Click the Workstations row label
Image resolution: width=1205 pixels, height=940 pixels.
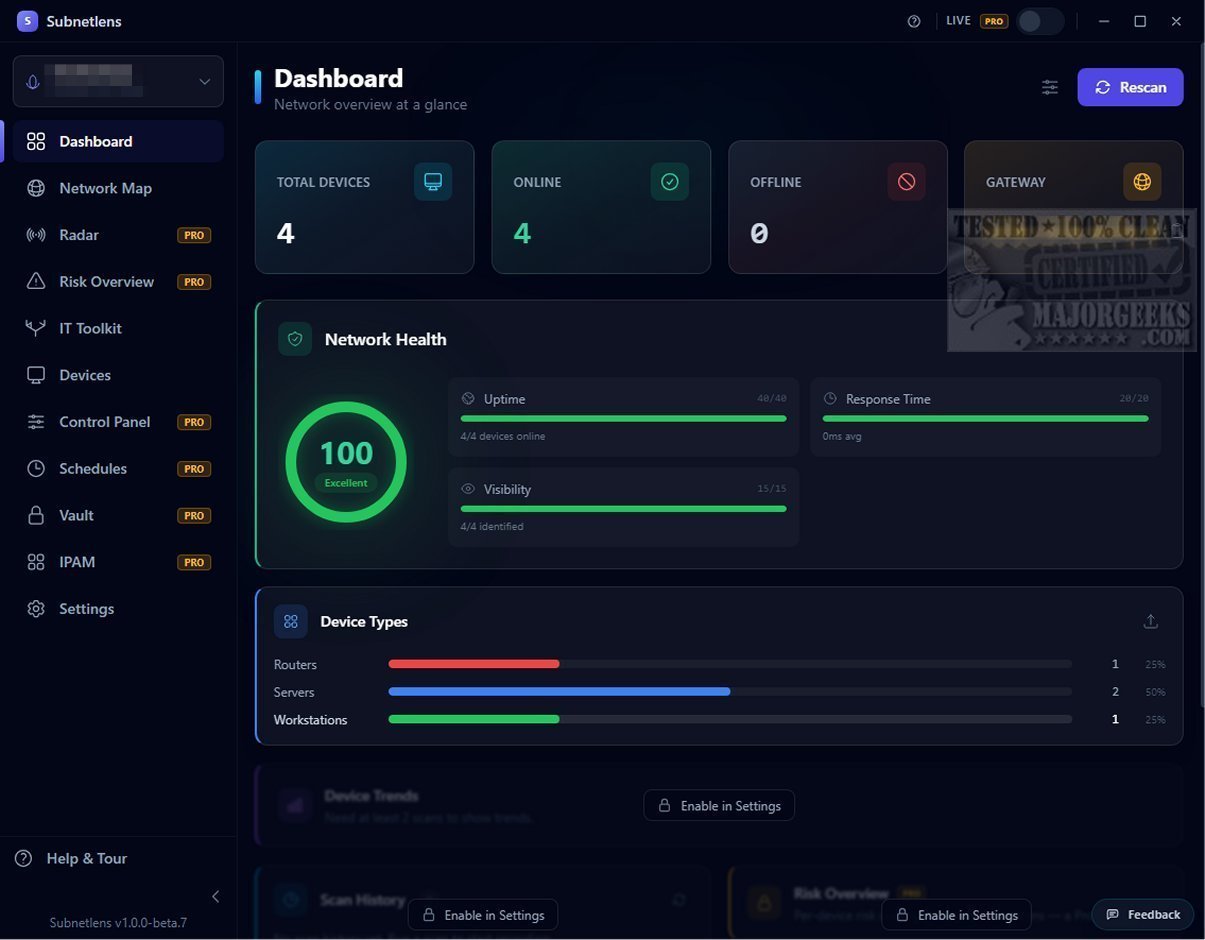[311, 720]
